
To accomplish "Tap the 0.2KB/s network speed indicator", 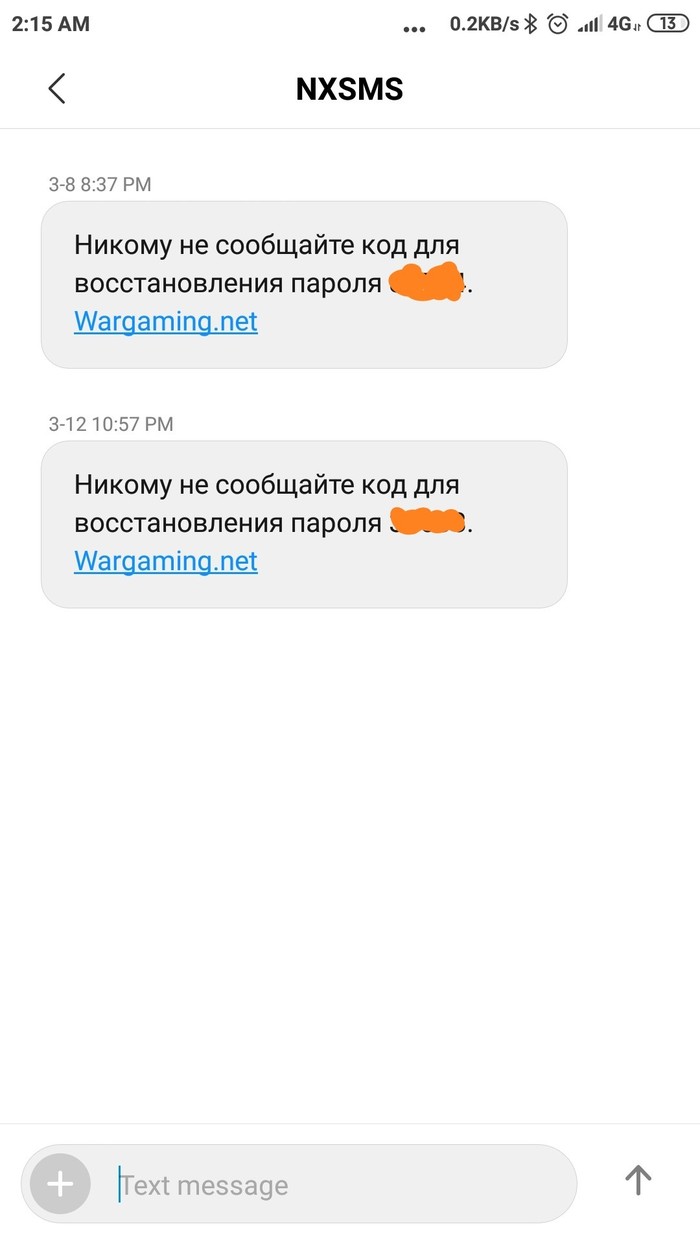I will 484,24.
